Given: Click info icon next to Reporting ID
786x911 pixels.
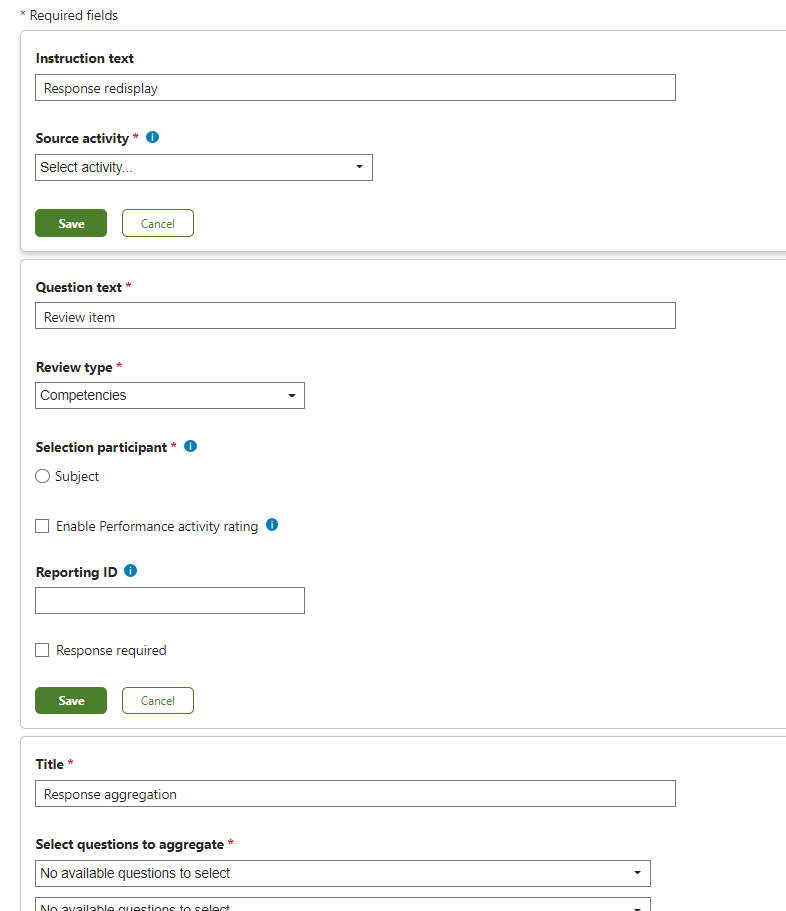Looking at the screenshot, I should tap(131, 572).
